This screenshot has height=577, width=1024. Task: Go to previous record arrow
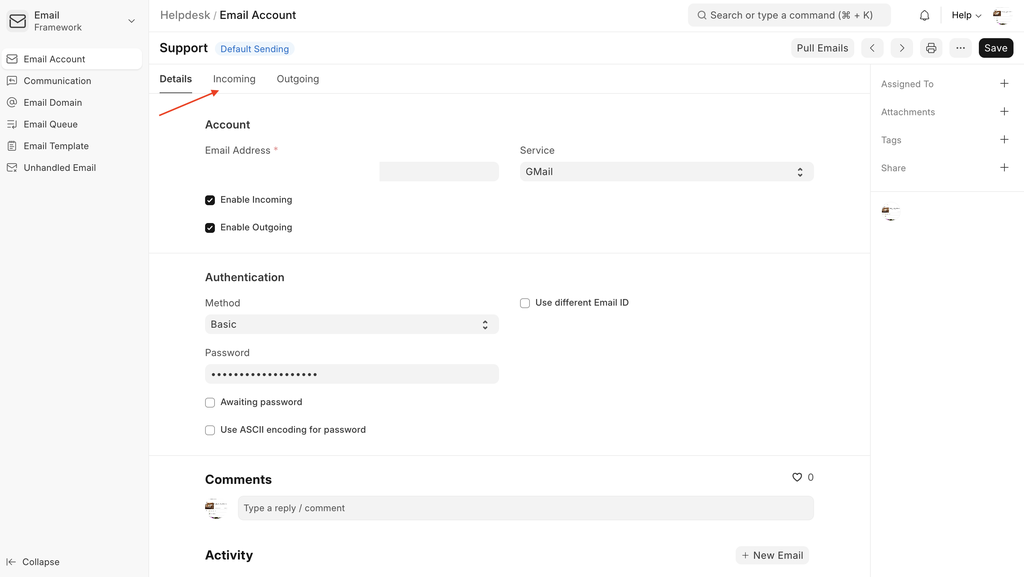(872, 48)
